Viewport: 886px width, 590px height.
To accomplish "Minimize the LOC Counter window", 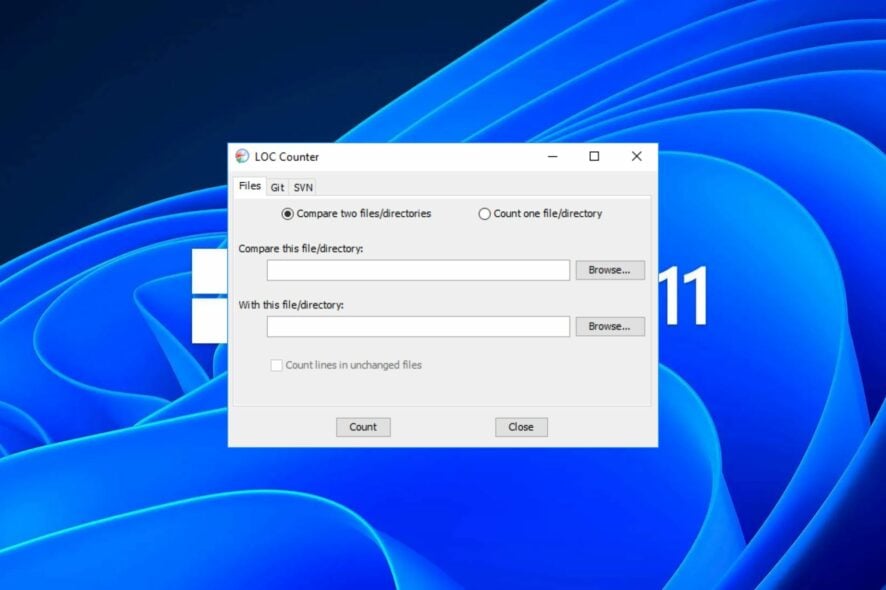I will coord(553,157).
